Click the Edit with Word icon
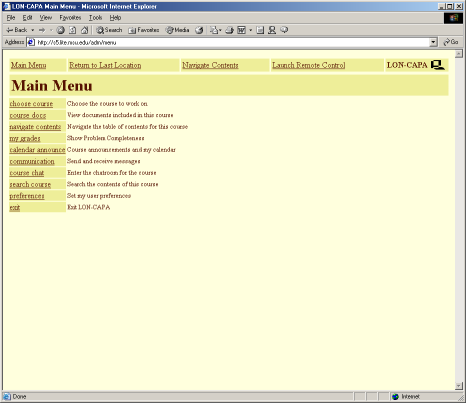The image size is (466, 403). click(241, 30)
